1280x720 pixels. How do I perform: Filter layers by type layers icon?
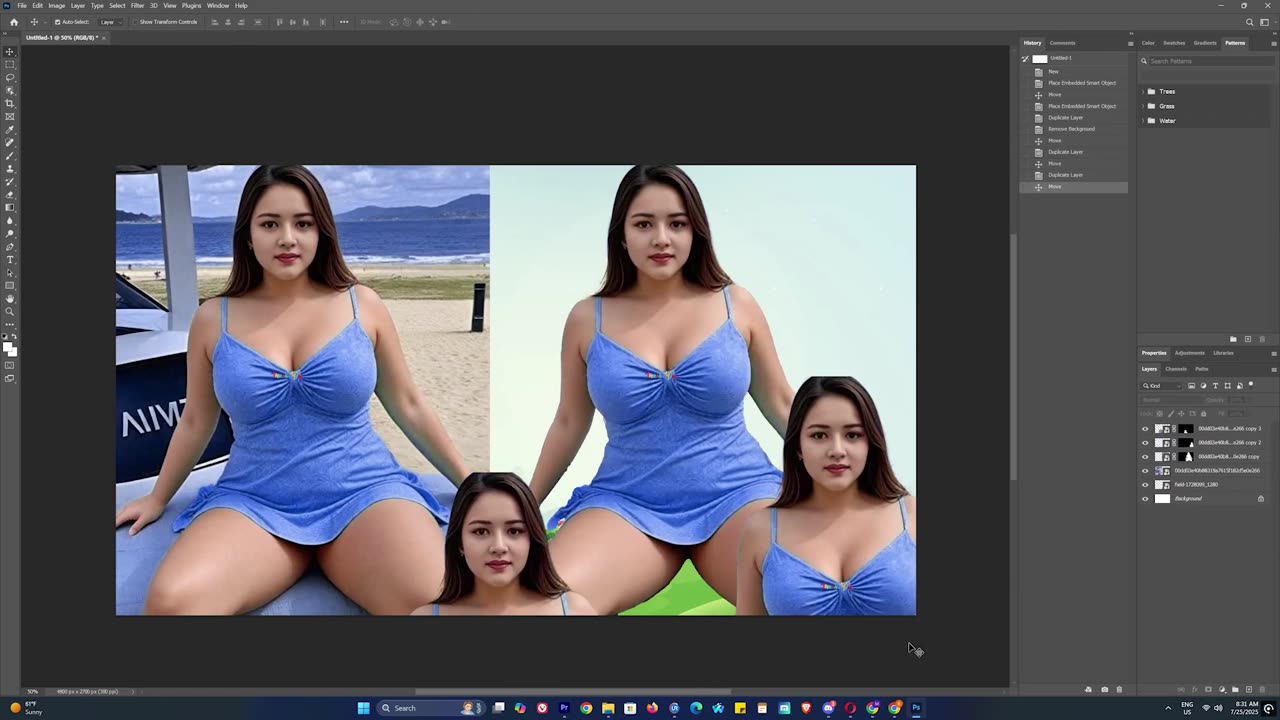[x=1215, y=386]
